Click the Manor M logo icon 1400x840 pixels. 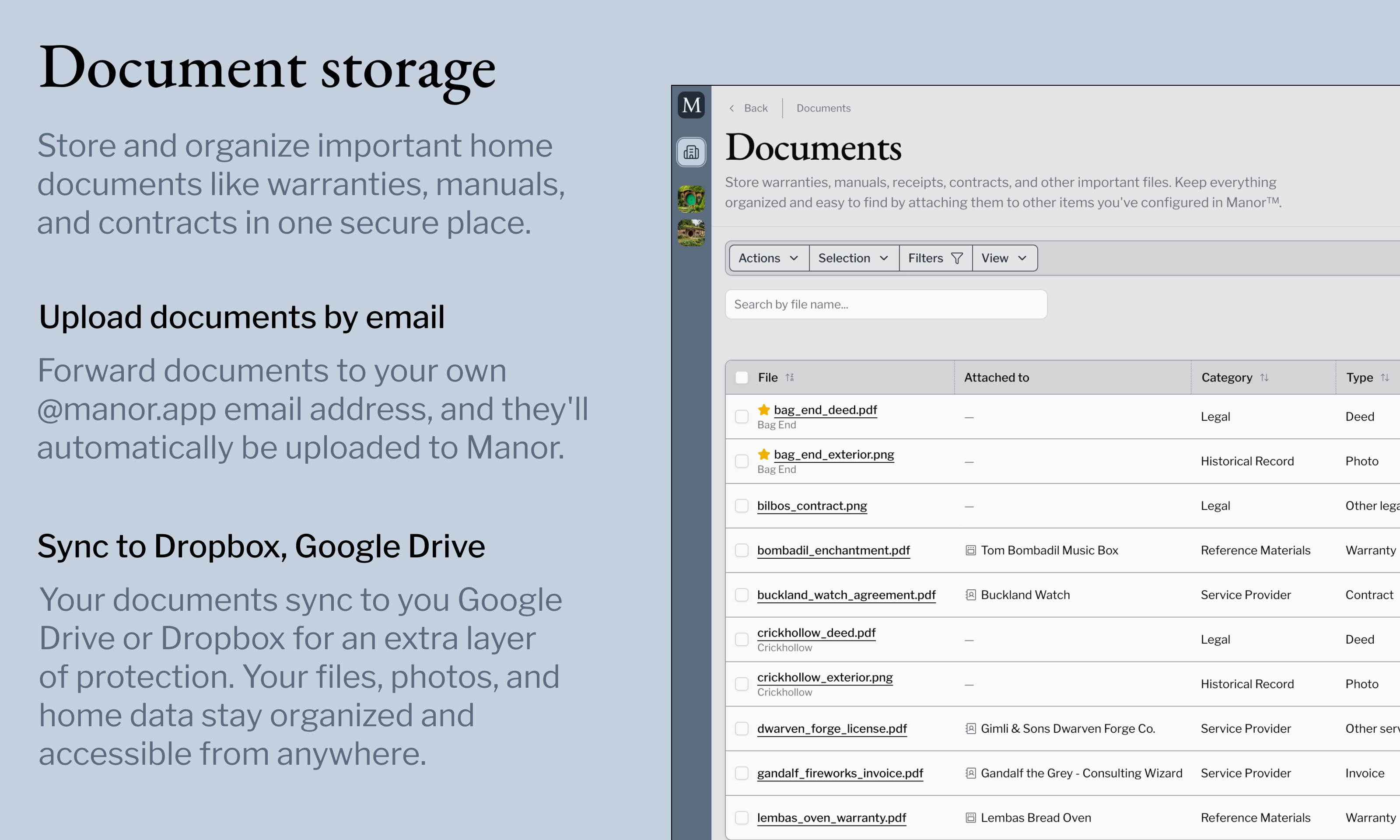pos(691,105)
